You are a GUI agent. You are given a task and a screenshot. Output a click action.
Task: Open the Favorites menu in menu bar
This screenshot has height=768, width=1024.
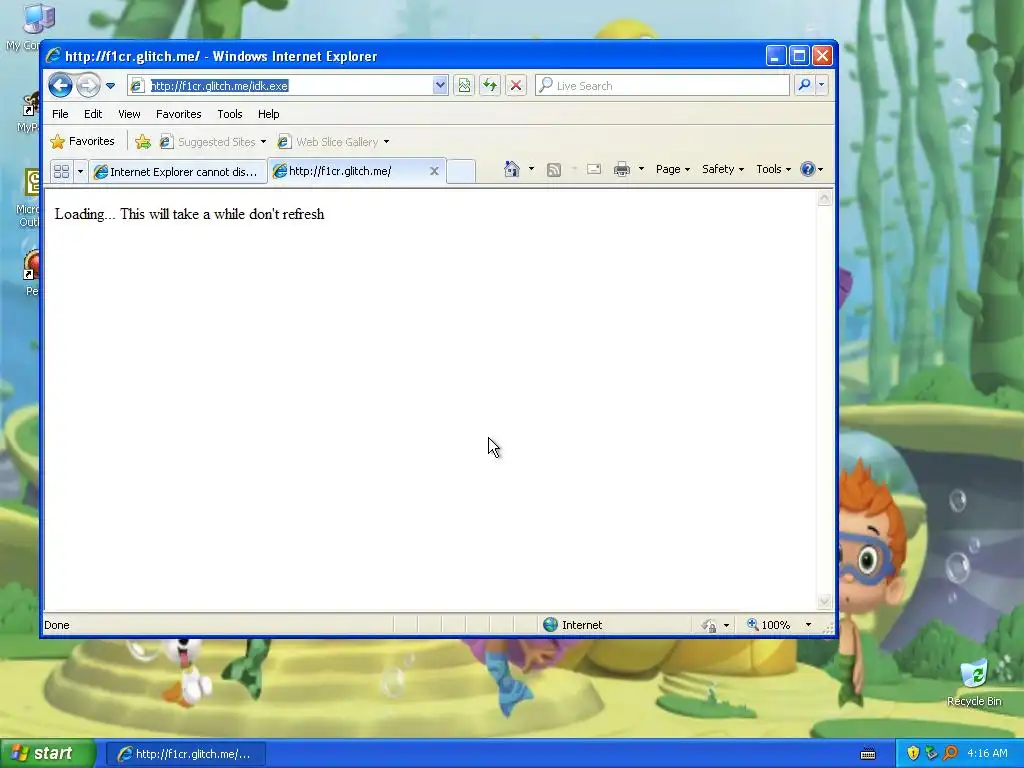point(178,114)
